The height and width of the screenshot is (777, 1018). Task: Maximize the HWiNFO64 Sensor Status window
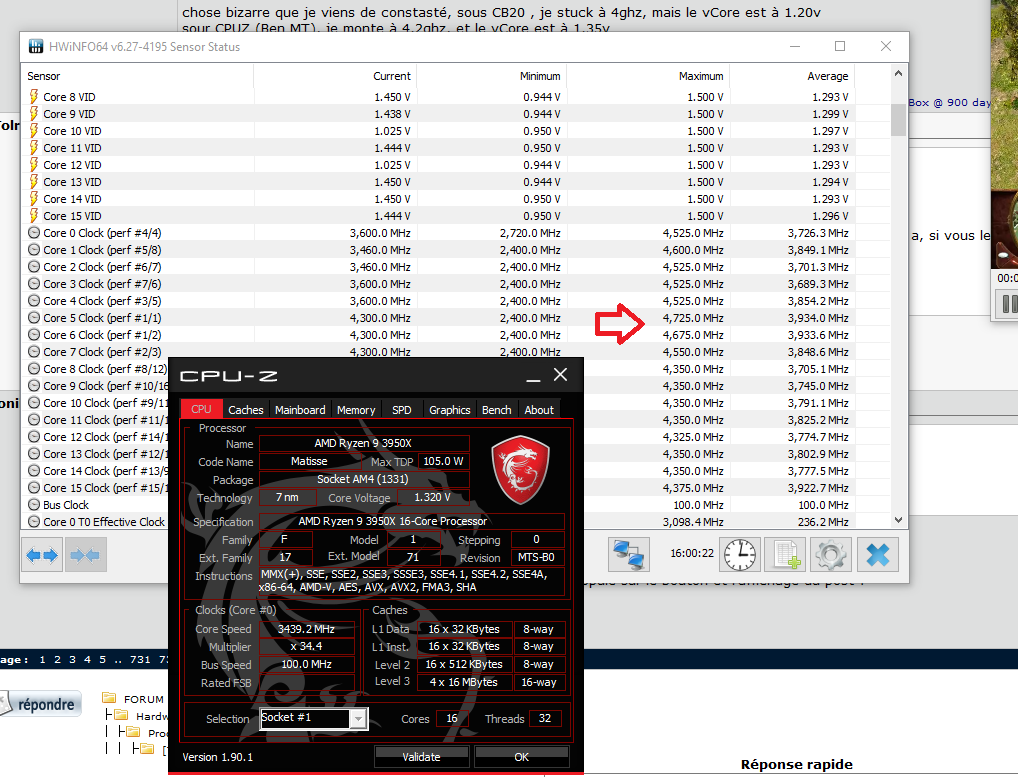click(x=839, y=46)
